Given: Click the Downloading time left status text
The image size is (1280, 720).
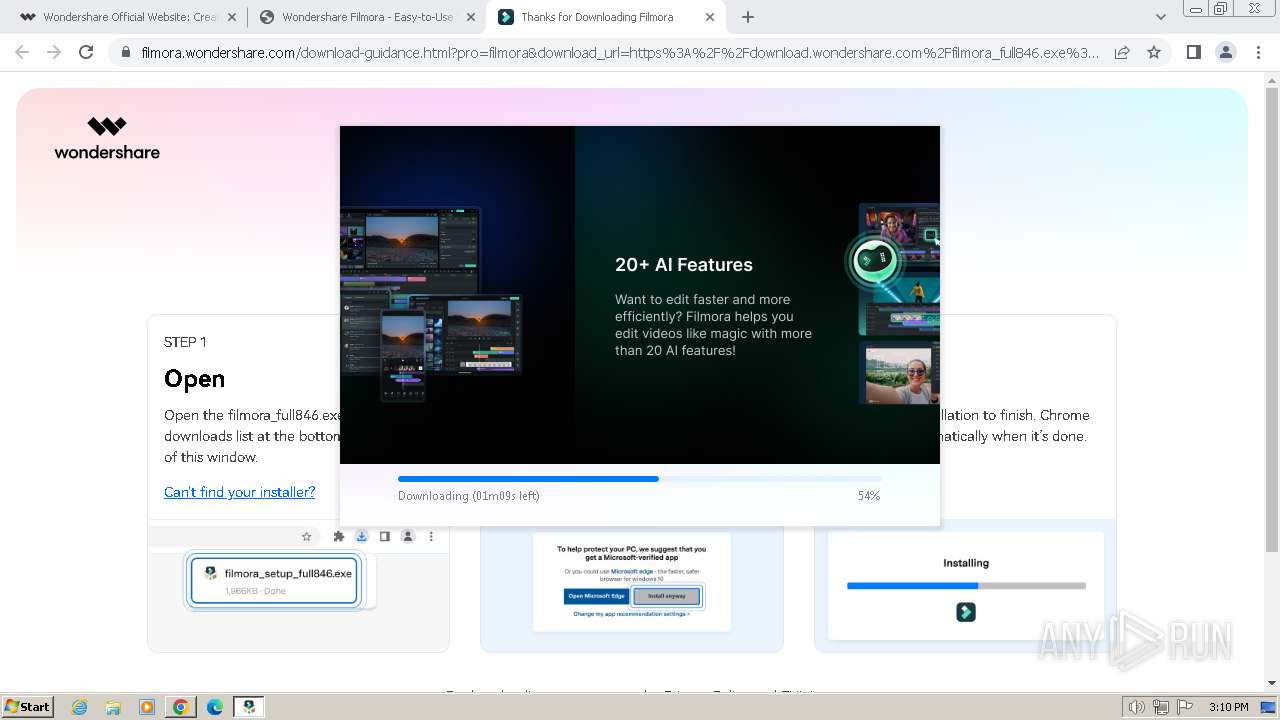Looking at the screenshot, I should (x=468, y=496).
